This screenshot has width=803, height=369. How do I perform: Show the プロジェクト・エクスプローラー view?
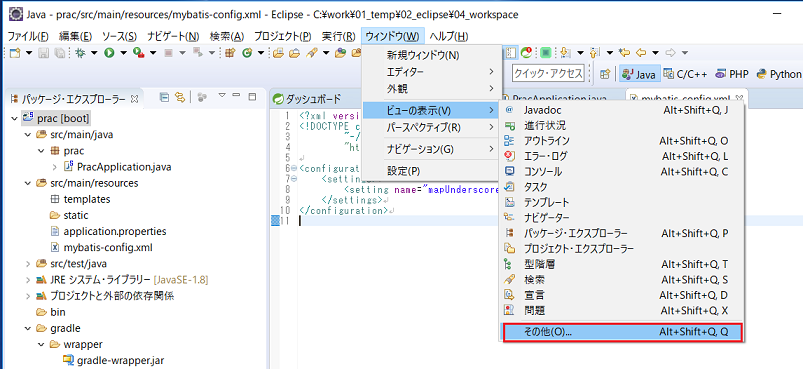pyautogui.click(x=620, y=249)
